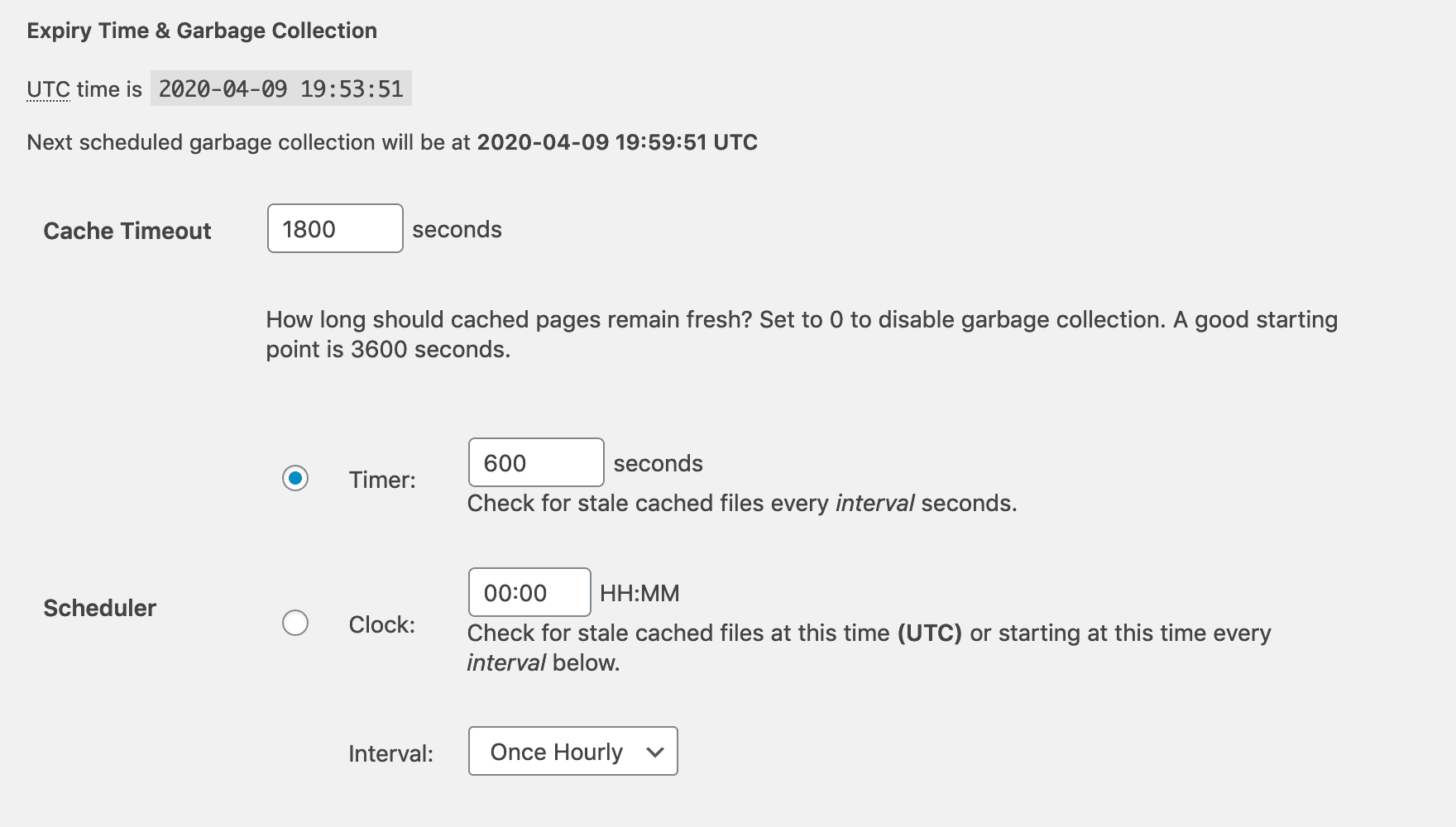Click the Expiry Time & Garbage Collection heading

point(203,30)
